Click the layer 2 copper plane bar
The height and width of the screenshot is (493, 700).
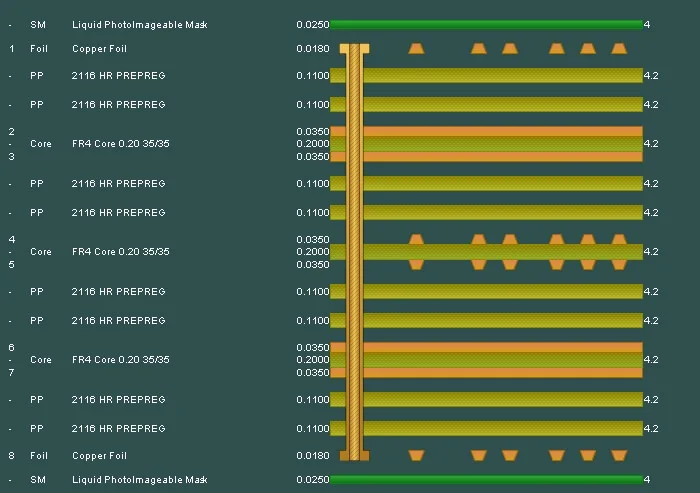click(x=500, y=131)
